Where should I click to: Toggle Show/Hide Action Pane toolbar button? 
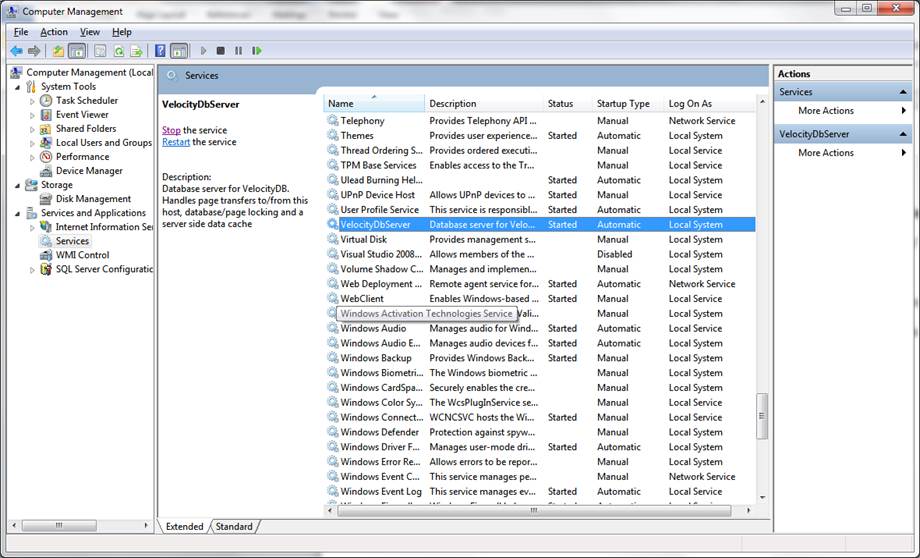coord(179,51)
